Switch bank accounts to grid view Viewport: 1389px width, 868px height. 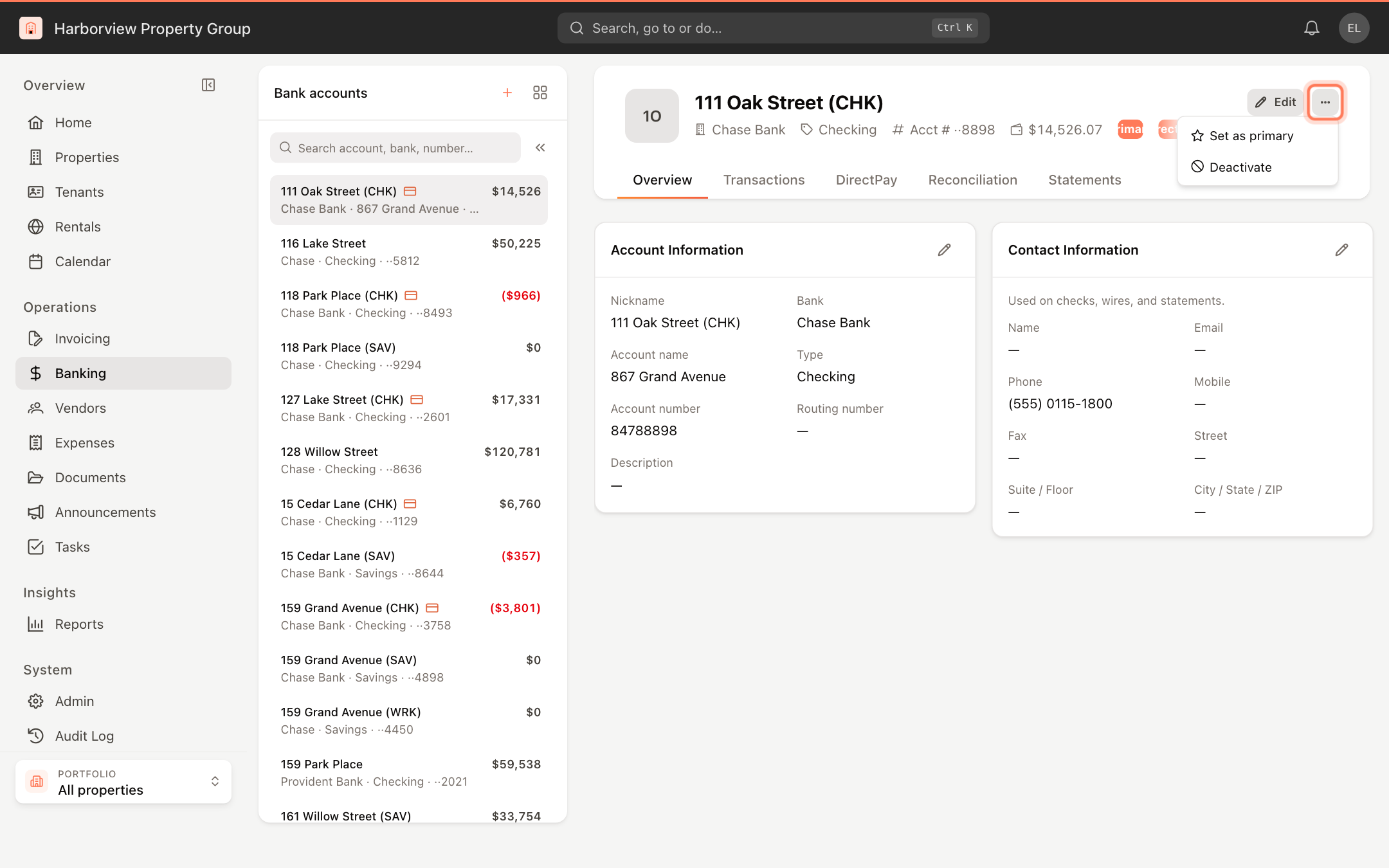(x=540, y=93)
